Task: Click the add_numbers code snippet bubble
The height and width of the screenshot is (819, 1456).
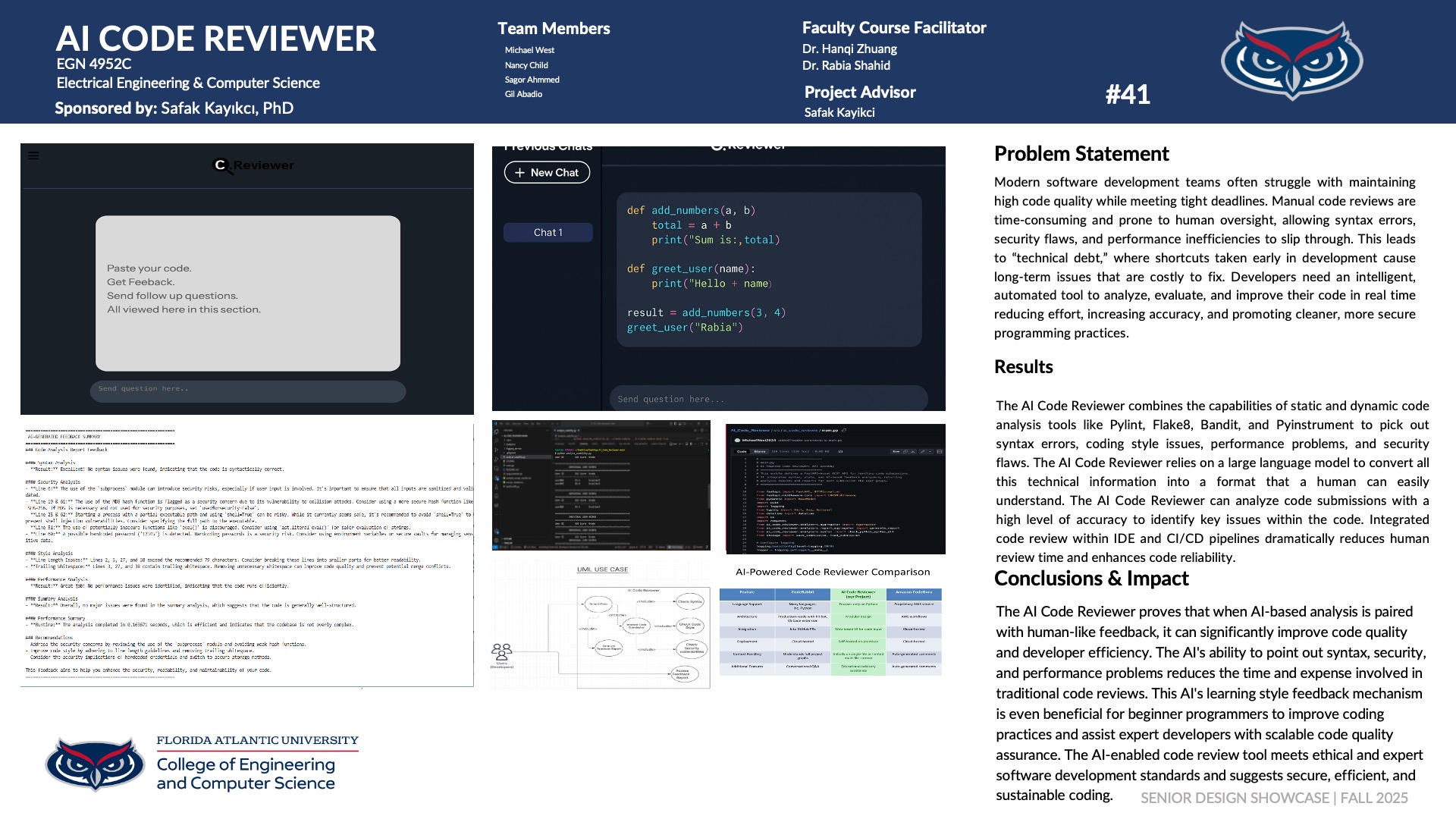Action: 768,269
